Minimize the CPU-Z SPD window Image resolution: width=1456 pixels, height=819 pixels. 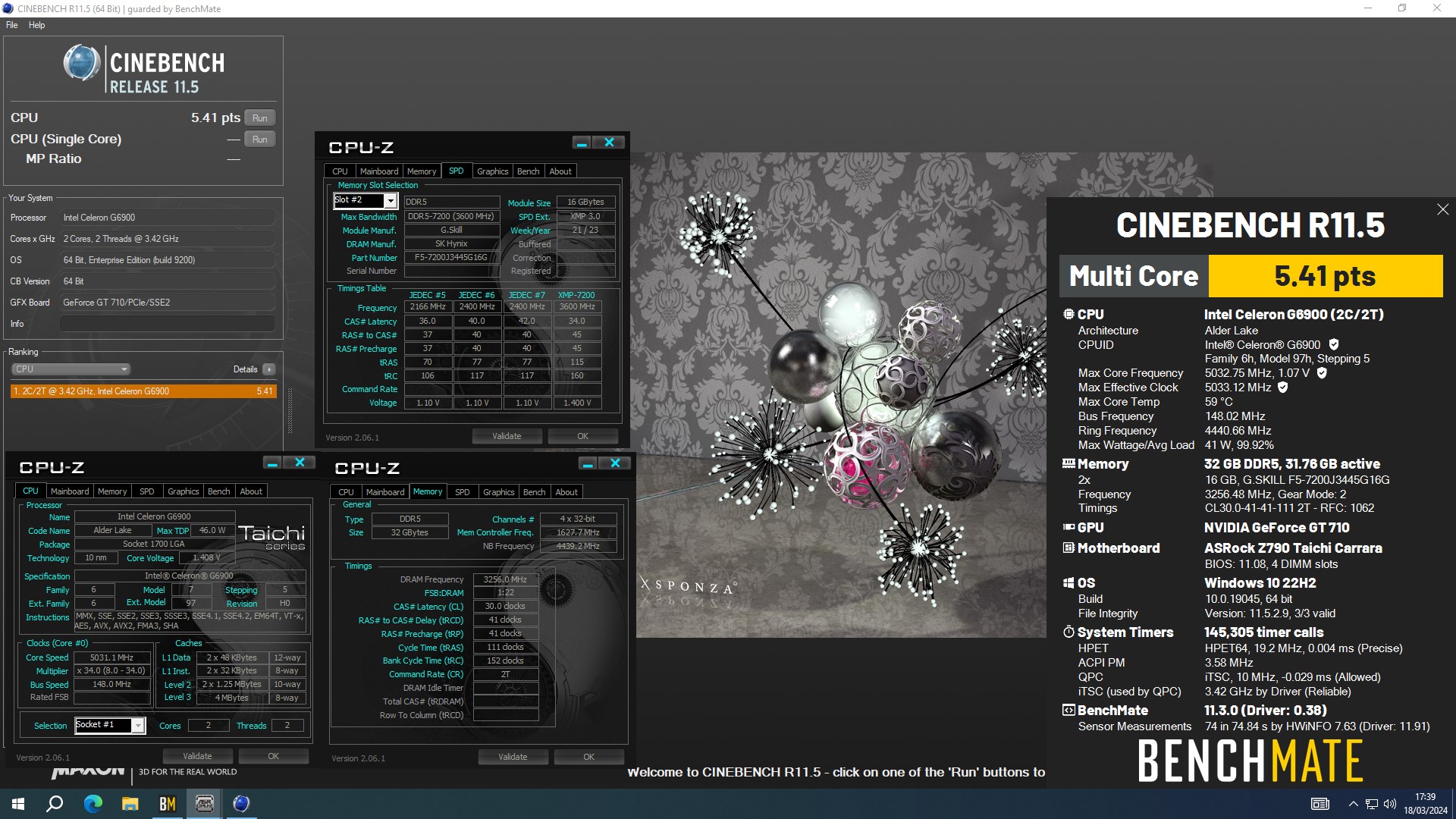click(x=582, y=143)
